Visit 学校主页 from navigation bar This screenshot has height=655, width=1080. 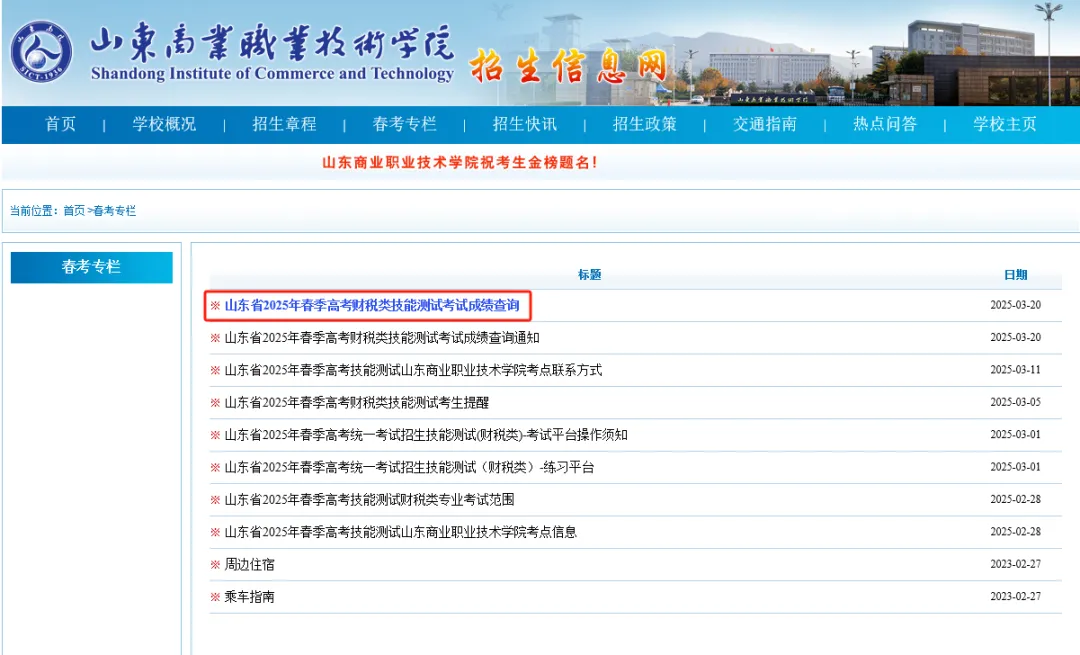[x=1004, y=125]
